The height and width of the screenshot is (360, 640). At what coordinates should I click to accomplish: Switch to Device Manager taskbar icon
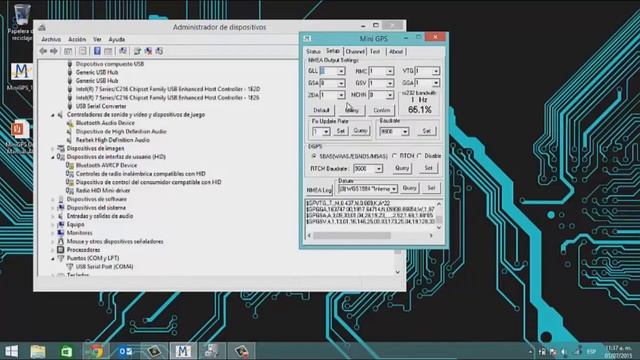(x=212, y=351)
